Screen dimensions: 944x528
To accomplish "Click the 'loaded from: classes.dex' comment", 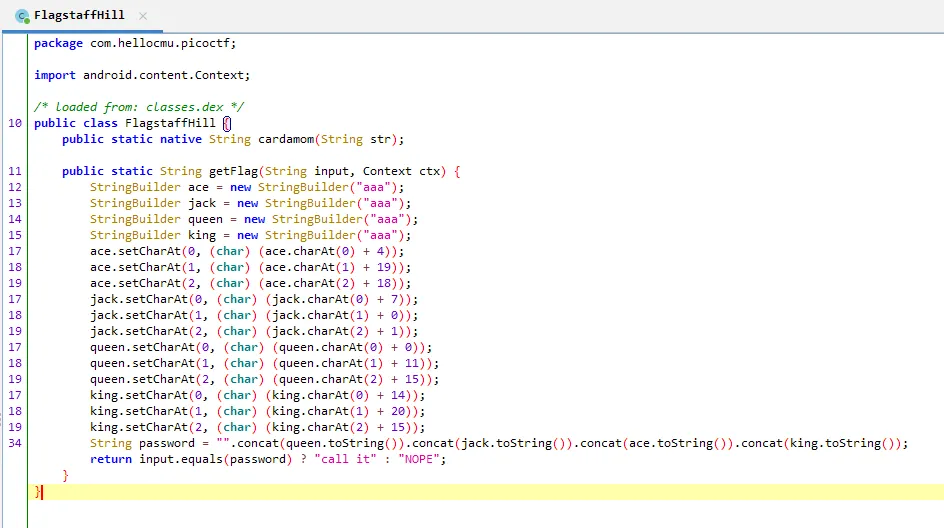I will 139,107.
